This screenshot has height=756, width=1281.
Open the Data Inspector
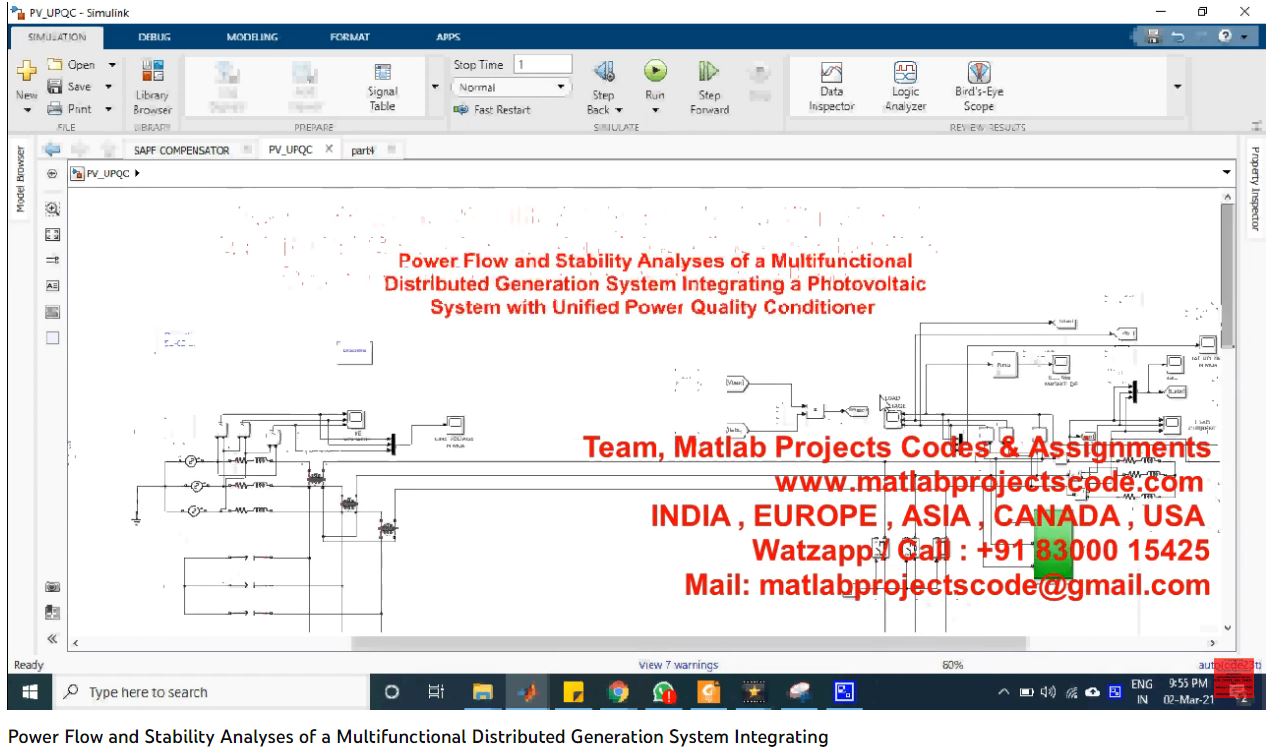[x=831, y=86]
